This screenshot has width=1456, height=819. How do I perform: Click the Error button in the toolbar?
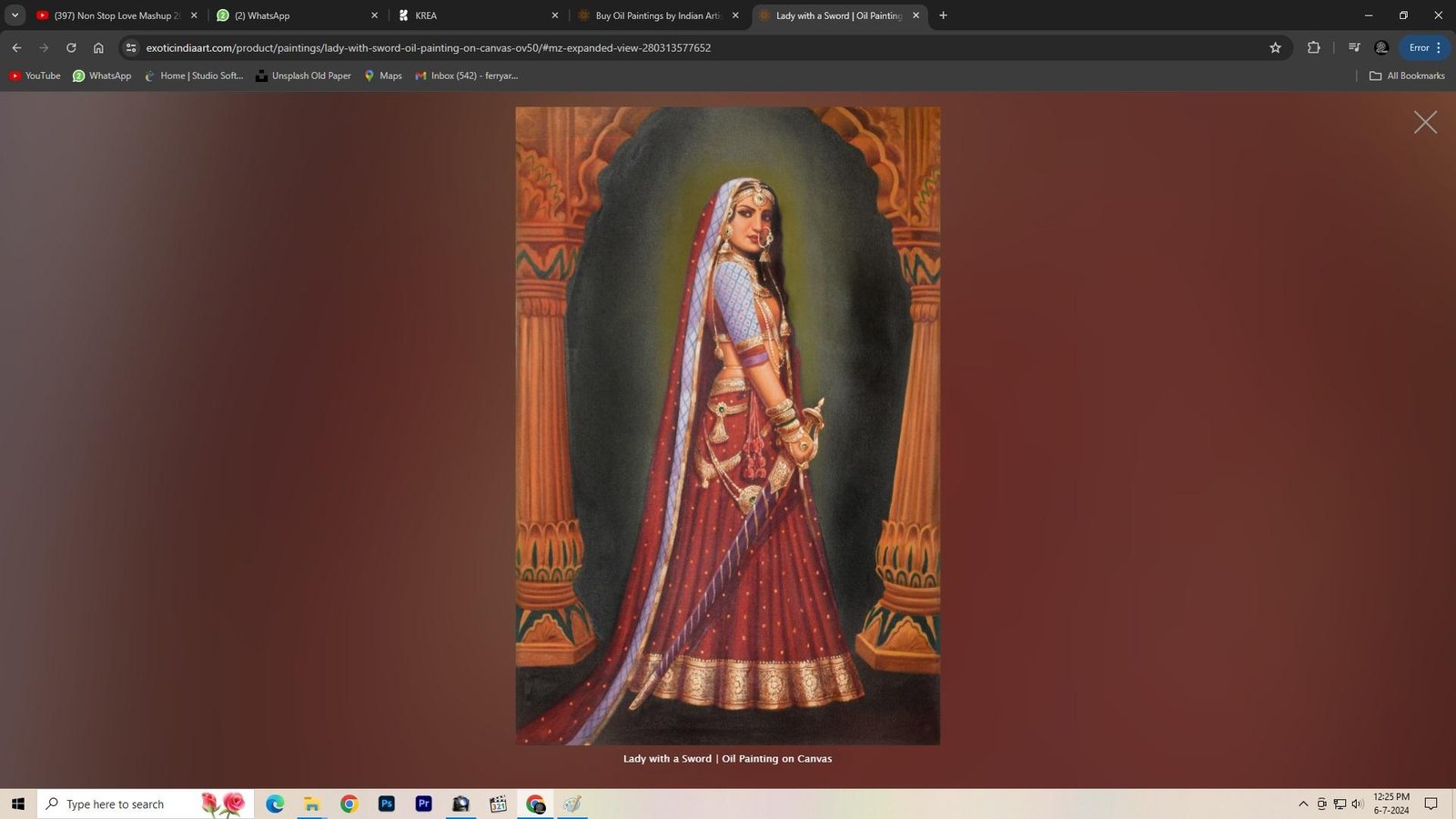(x=1419, y=47)
